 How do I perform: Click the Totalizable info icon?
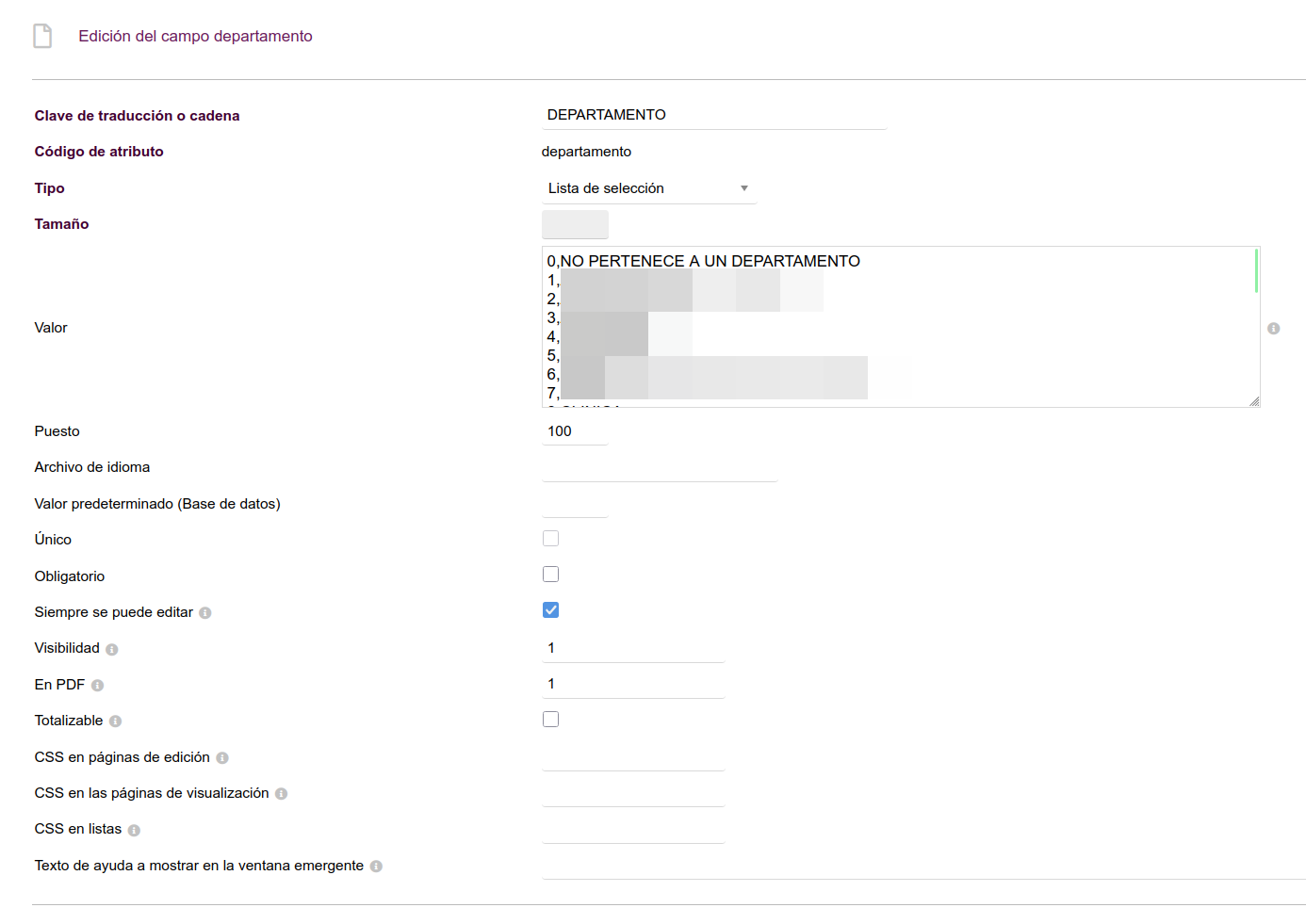[115, 721]
